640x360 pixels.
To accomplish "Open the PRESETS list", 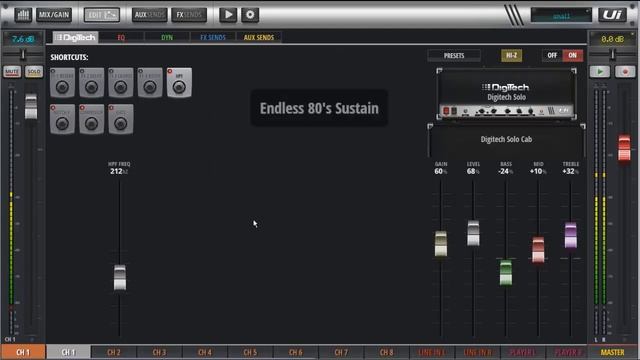I will click(454, 56).
